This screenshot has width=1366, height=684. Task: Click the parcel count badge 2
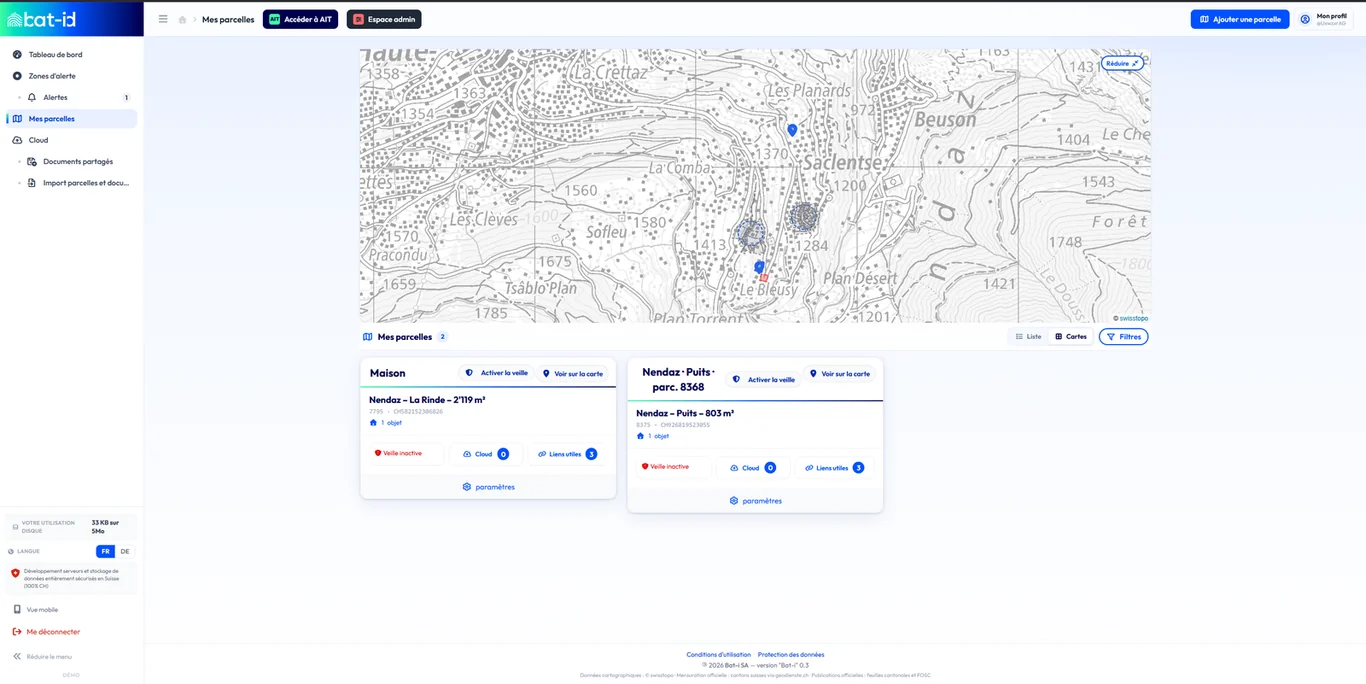pos(442,337)
